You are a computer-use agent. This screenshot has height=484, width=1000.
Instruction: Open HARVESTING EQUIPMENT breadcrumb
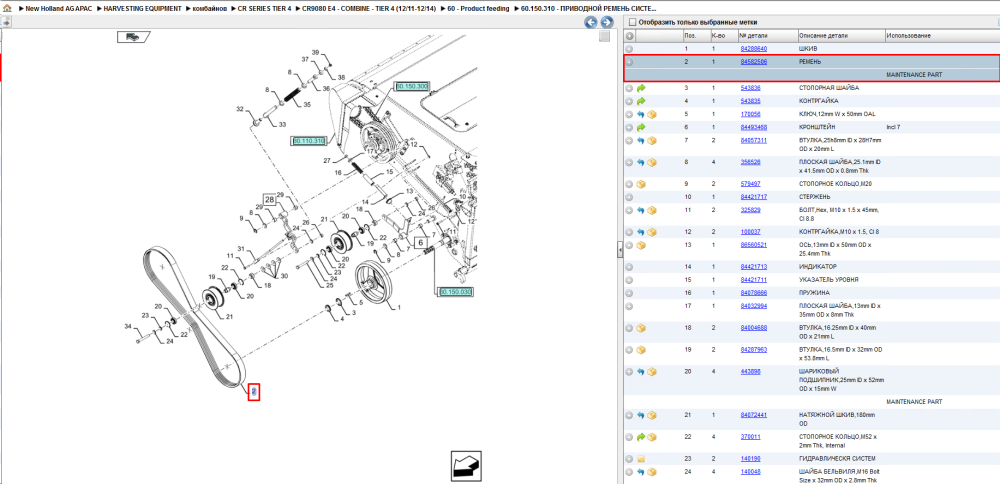tap(142, 9)
